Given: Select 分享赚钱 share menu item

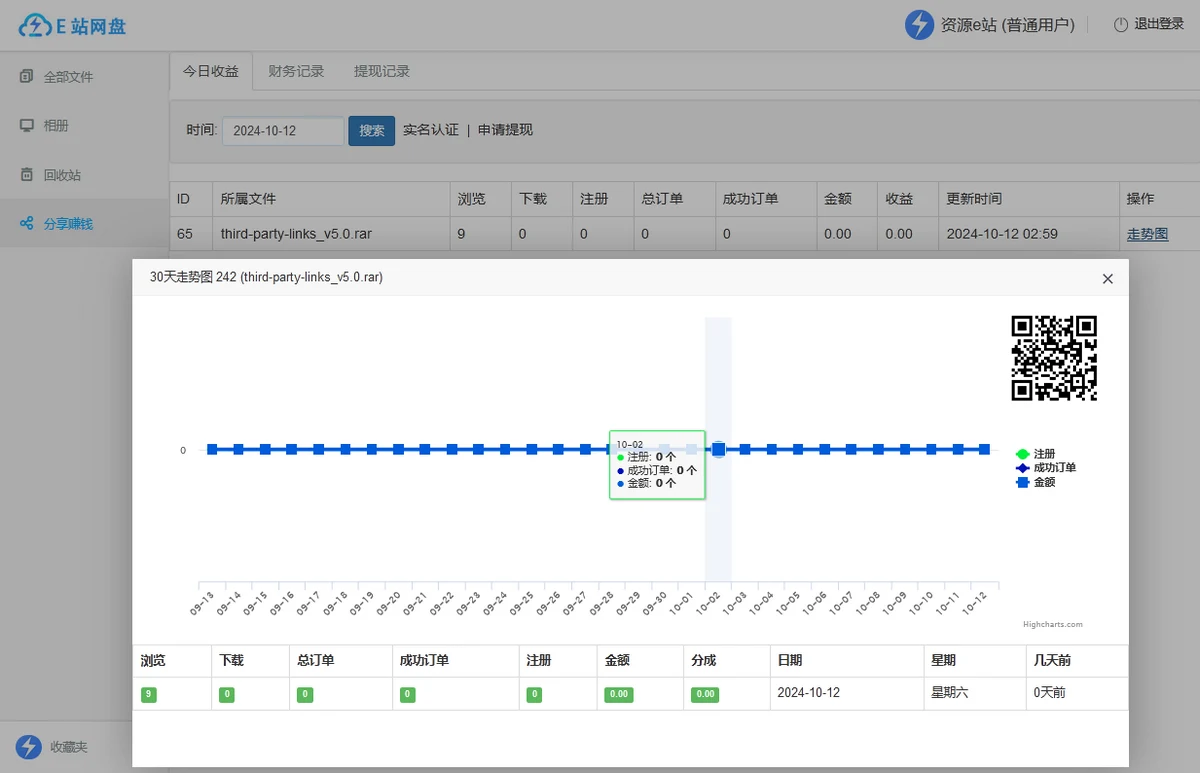Looking at the screenshot, I should [68, 224].
